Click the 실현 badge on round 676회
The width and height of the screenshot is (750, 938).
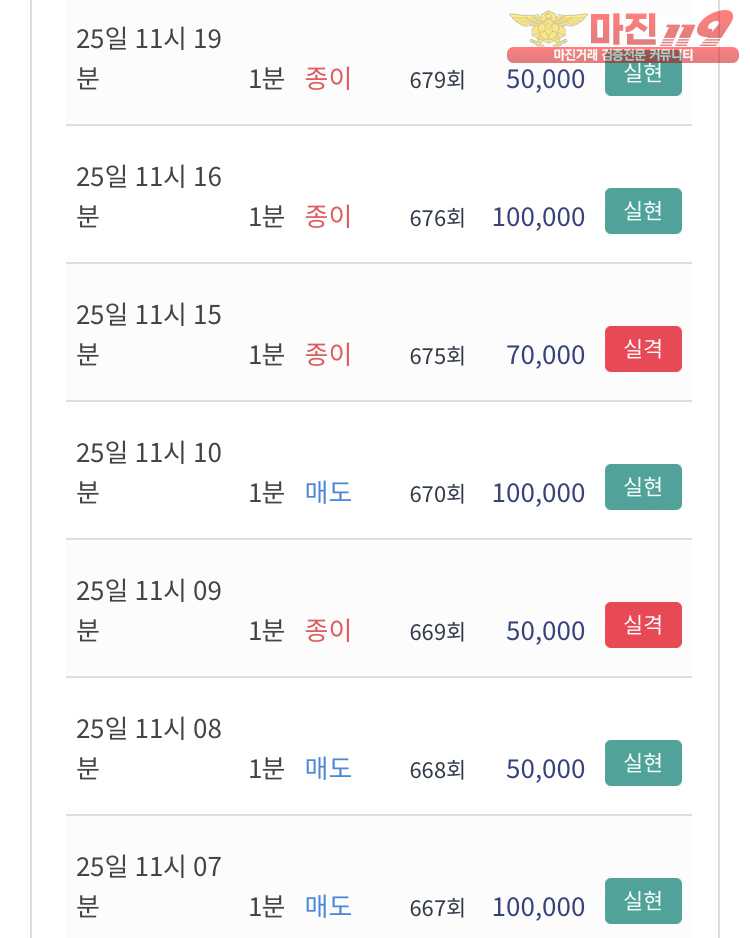click(643, 211)
